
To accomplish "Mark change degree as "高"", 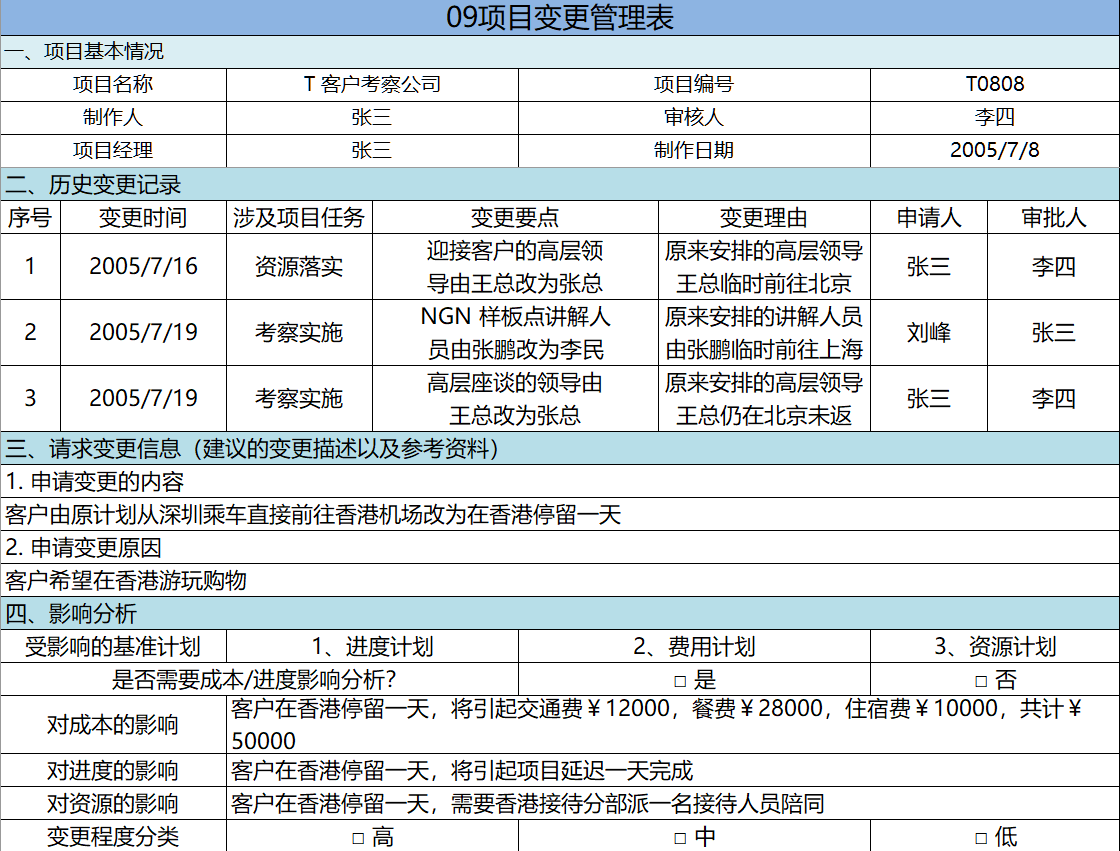I will [356, 838].
